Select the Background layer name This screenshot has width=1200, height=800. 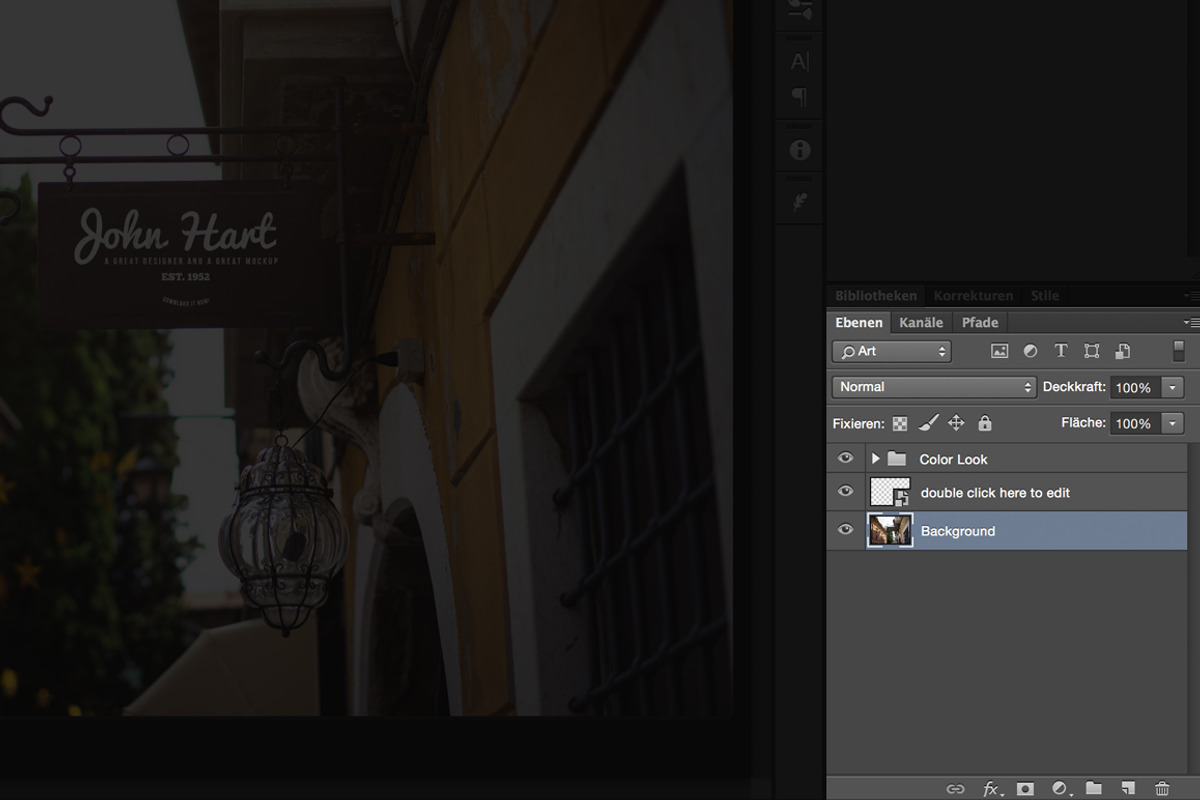pyautogui.click(x=958, y=531)
